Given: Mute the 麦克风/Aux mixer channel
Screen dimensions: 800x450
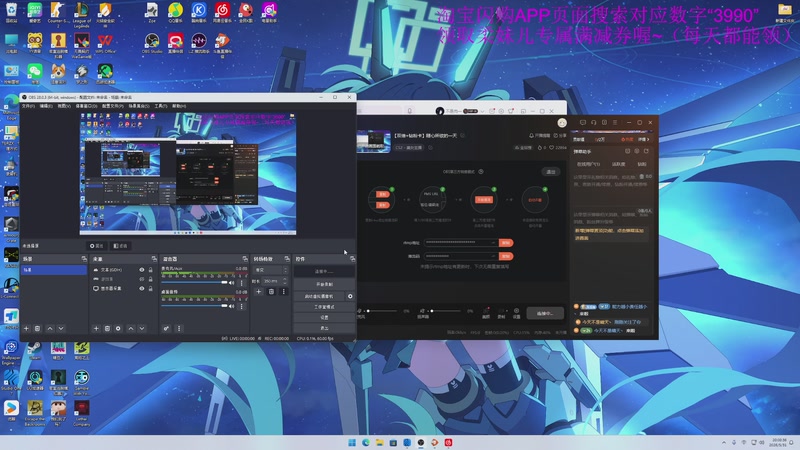Looking at the screenshot, I should pyautogui.click(x=232, y=283).
